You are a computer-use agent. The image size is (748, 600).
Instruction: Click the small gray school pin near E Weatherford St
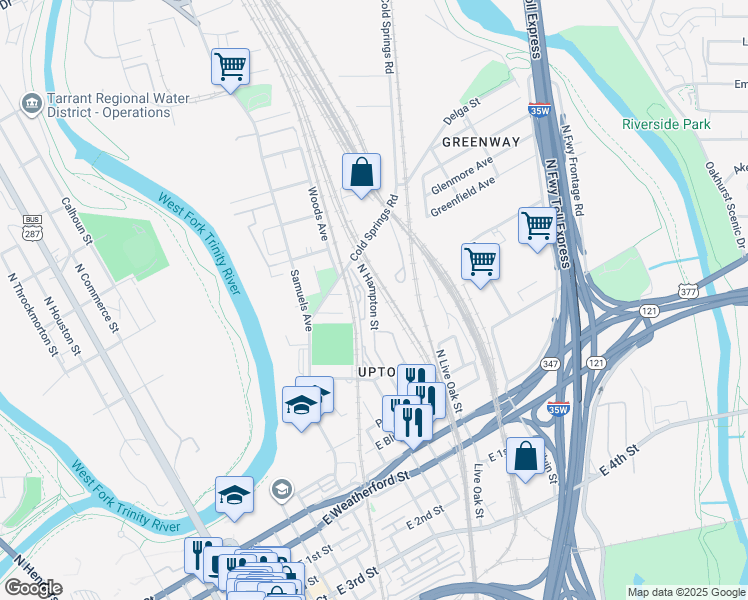pyautogui.click(x=282, y=490)
